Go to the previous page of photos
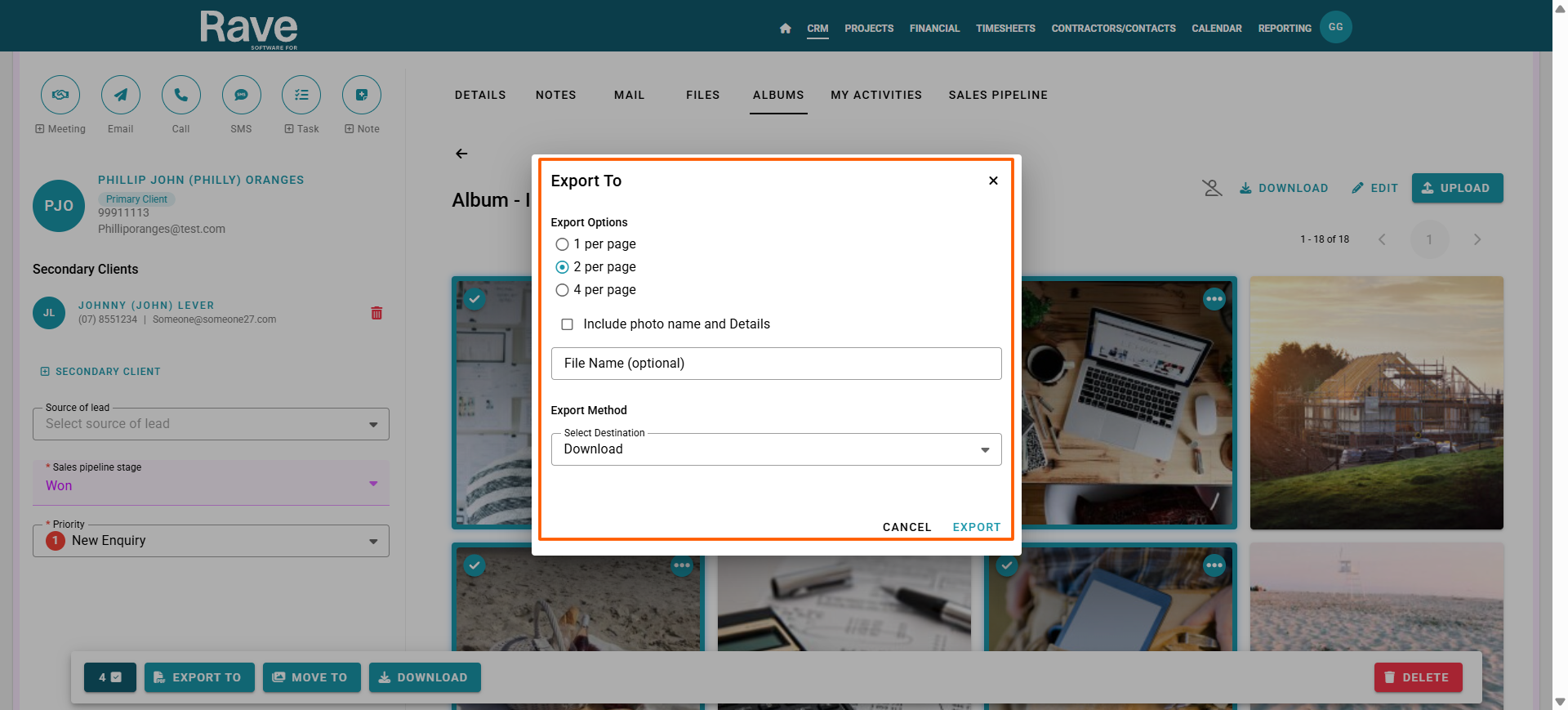The height and width of the screenshot is (710, 1568). pos(1382,239)
